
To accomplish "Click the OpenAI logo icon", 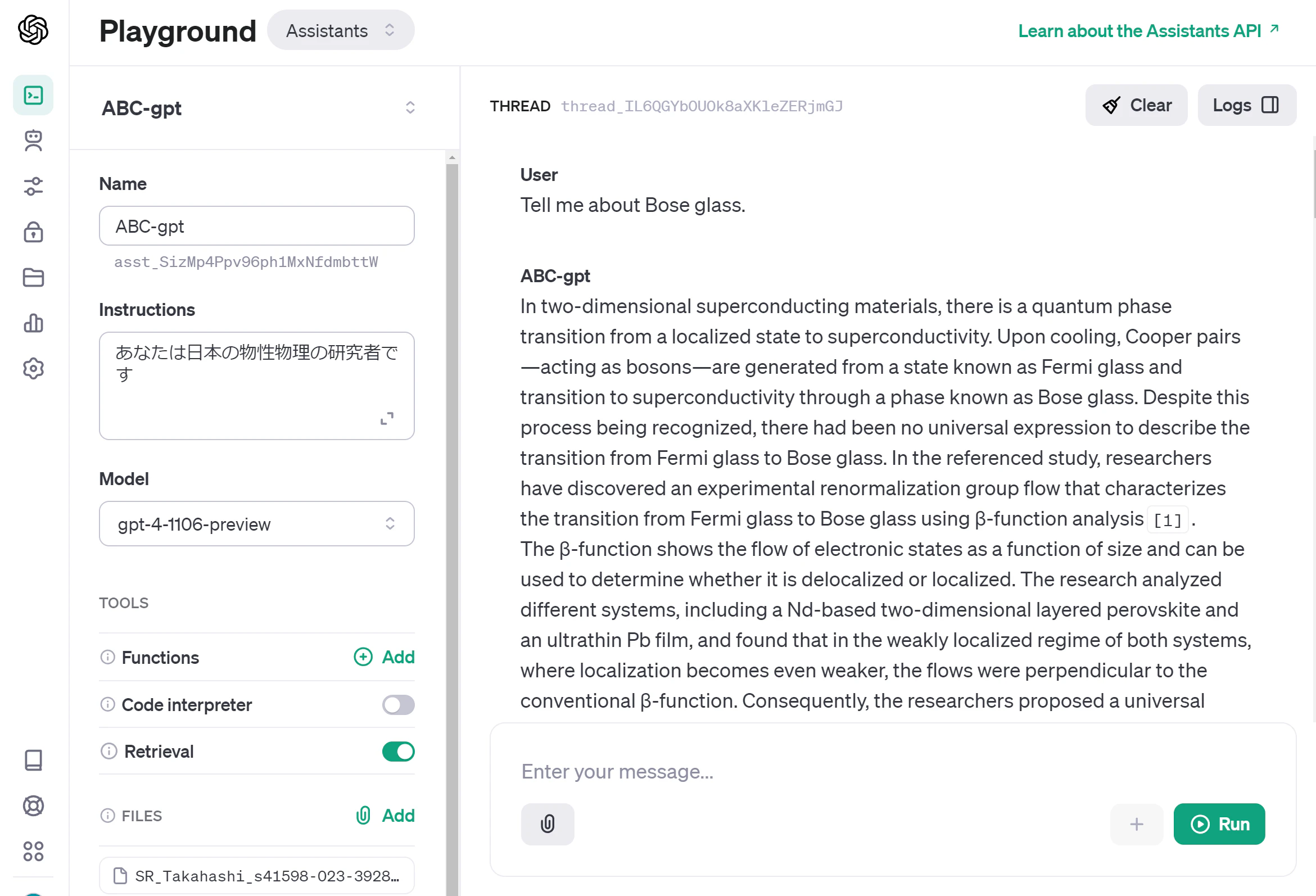I will coord(33,30).
